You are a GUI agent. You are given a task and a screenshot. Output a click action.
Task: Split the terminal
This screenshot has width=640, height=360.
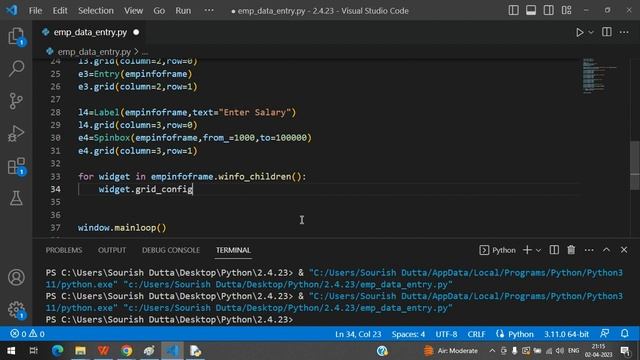pos(554,250)
